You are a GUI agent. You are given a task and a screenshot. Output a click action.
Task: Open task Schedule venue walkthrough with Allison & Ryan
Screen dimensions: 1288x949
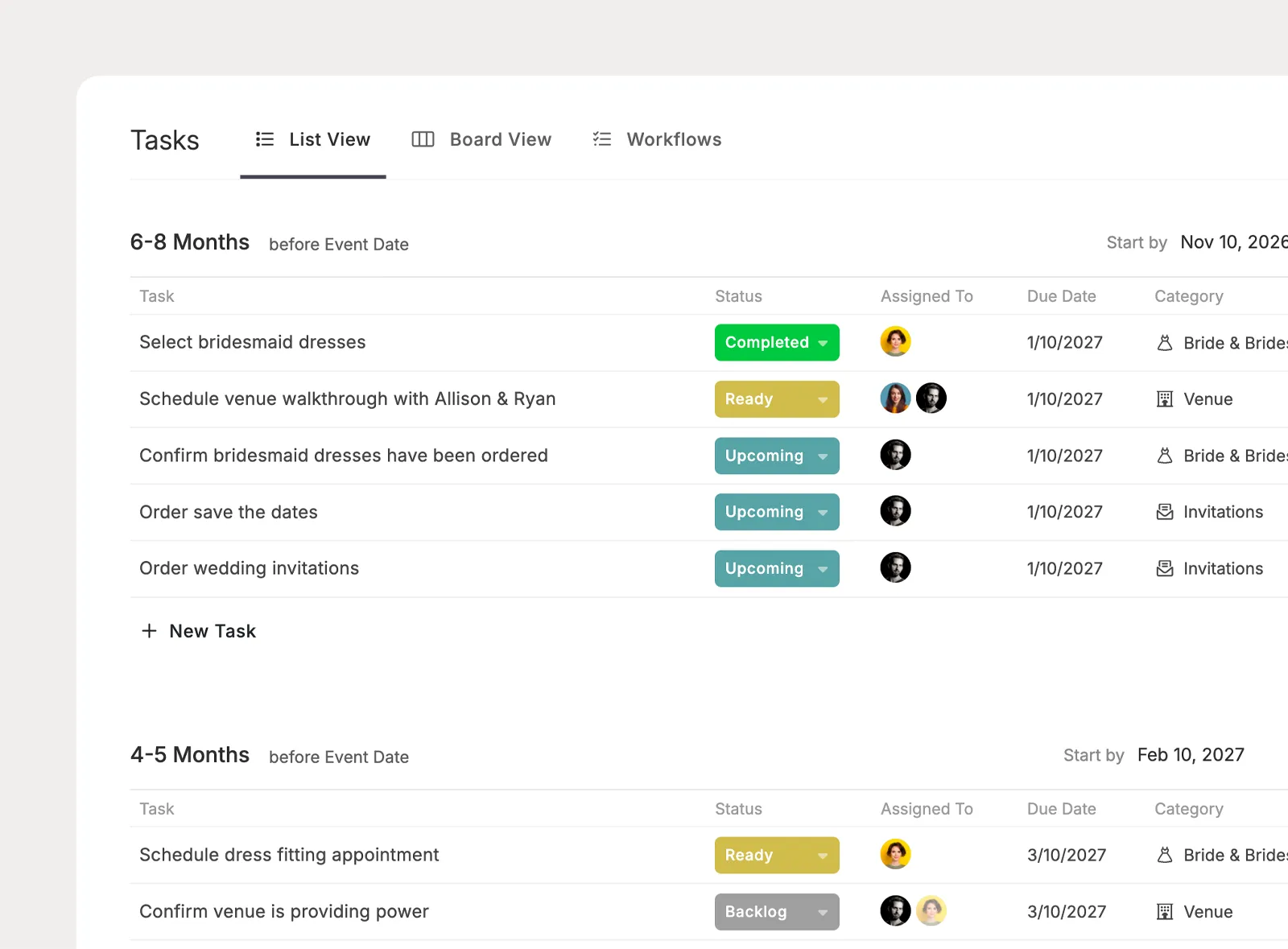(348, 398)
